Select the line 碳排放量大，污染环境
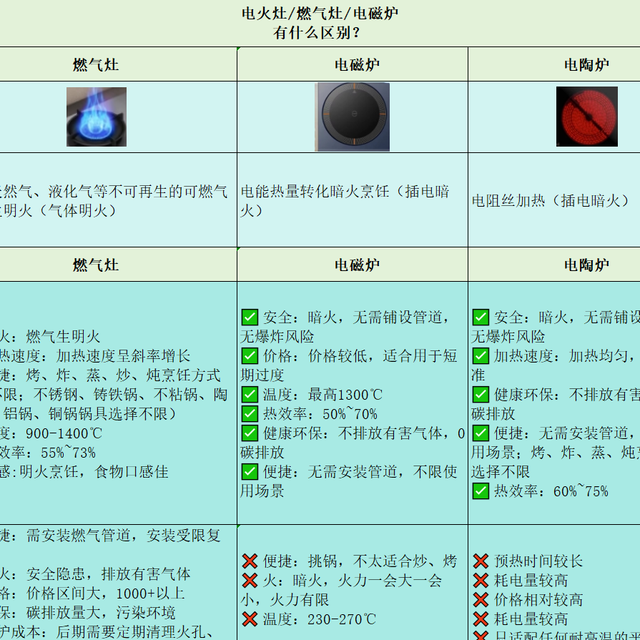Image resolution: width=640 pixels, height=640 pixels. point(88,613)
